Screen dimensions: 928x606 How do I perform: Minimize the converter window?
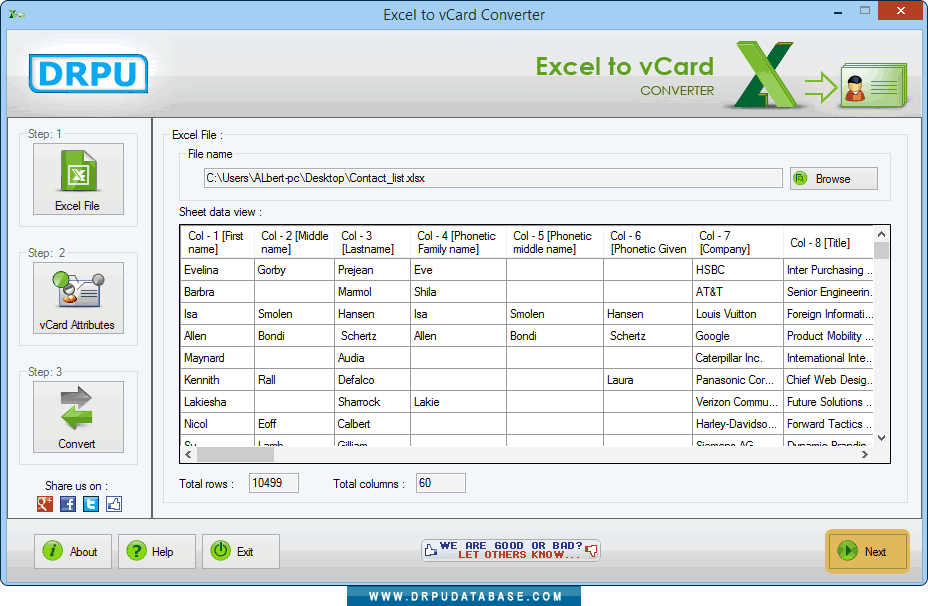coord(837,11)
